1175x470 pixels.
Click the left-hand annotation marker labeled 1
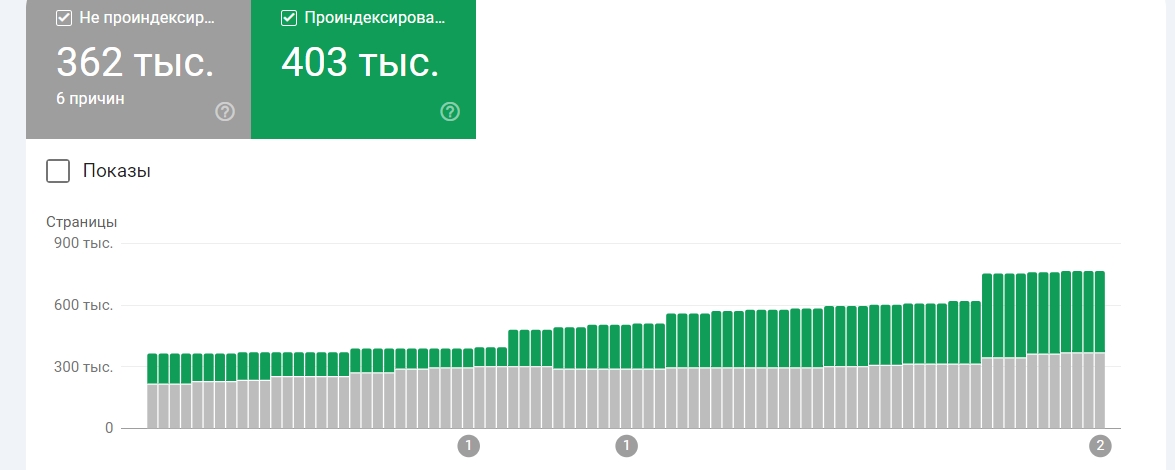click(468, 447)
